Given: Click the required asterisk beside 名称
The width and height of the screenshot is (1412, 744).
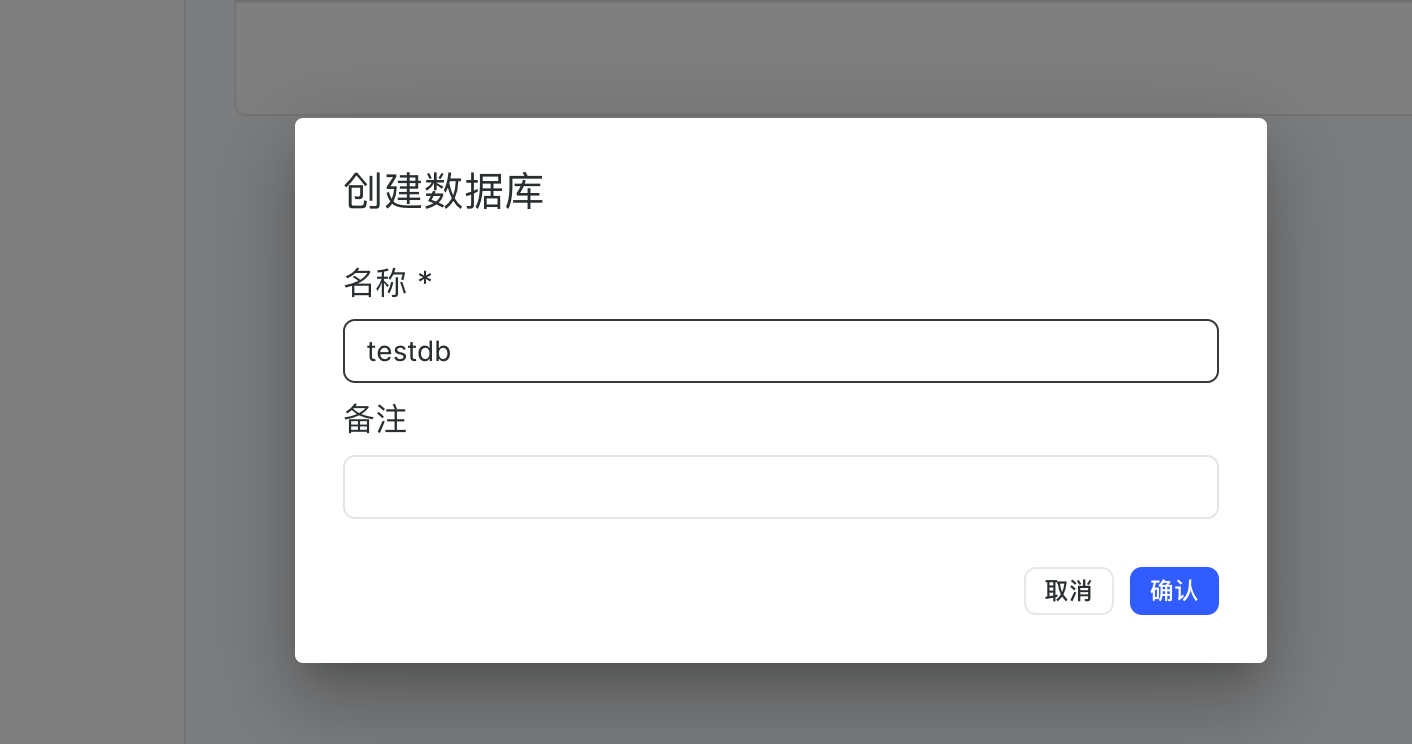Looking at the screenshot, I should tap(425, 282).
